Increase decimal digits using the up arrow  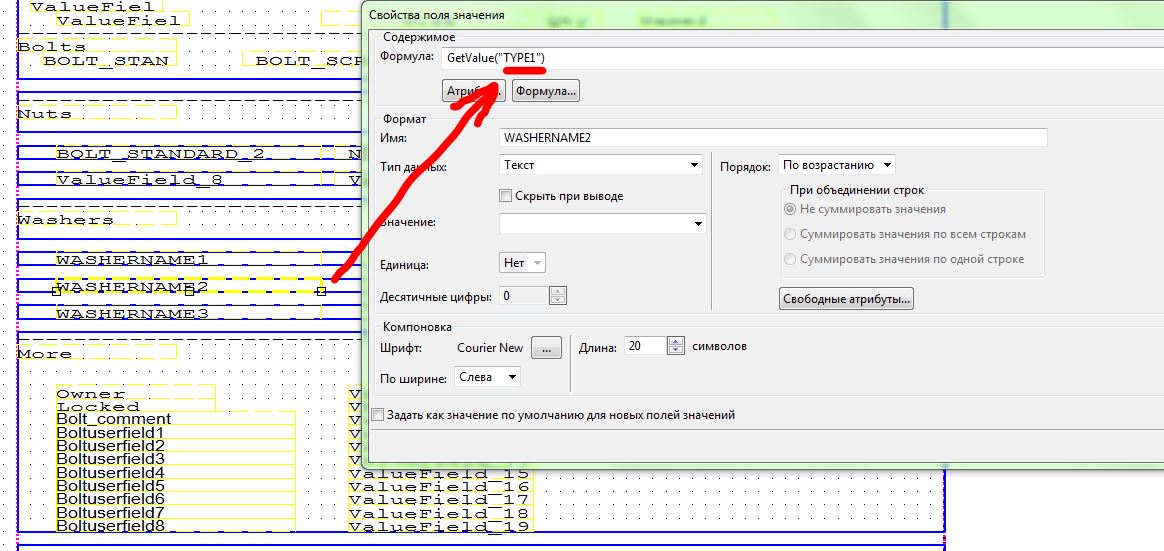558,291
